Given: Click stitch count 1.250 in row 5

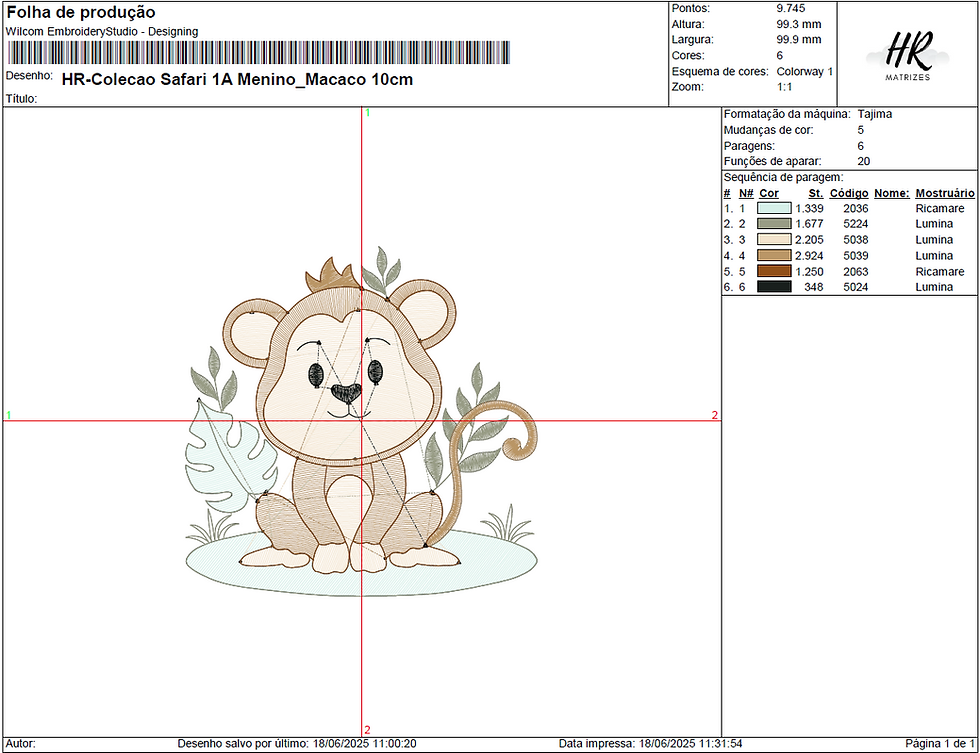Looking at the screenshot, I should 809,271.
